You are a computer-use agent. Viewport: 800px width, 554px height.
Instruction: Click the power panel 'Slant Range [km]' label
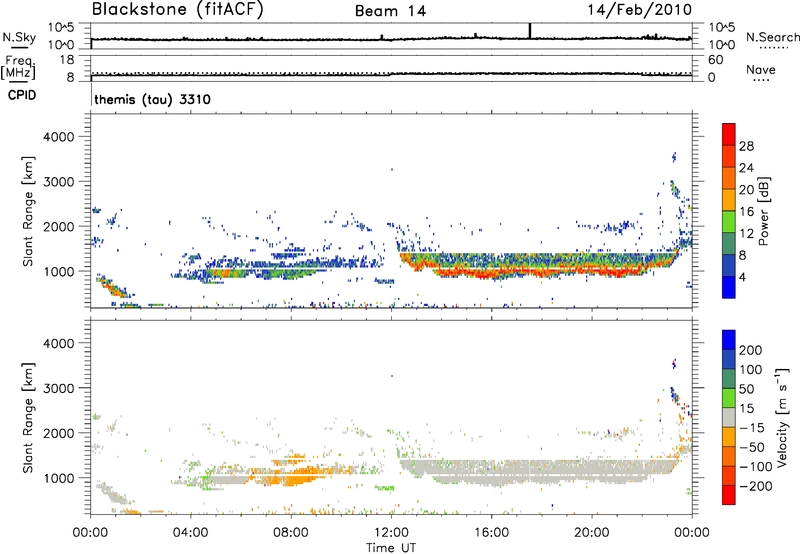(x=28, y=211)
